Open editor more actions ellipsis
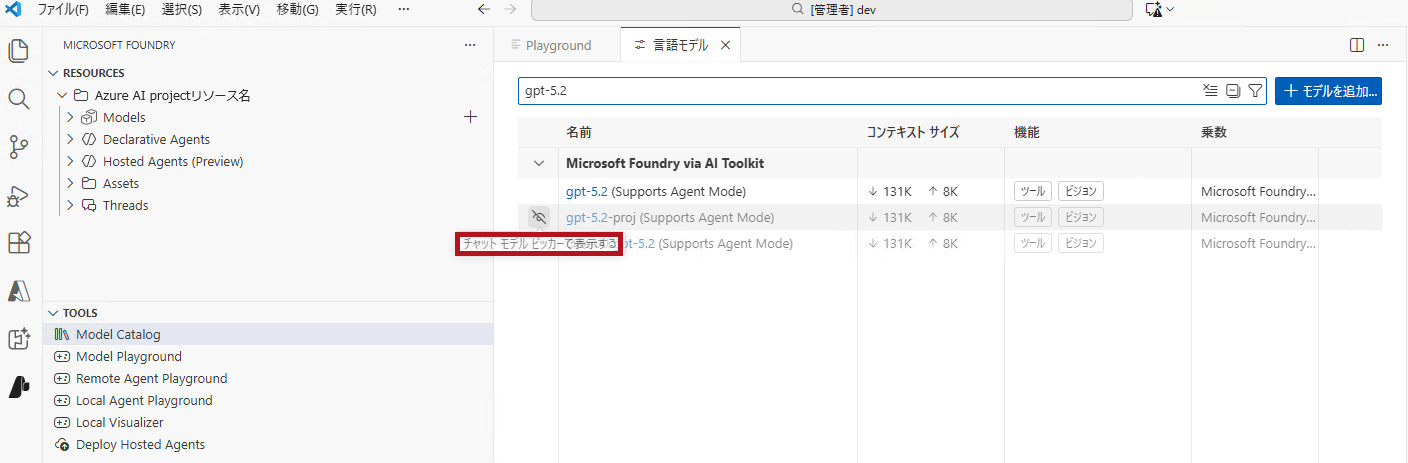This screenshot has width=1408, height=463. pos(1383,45)
